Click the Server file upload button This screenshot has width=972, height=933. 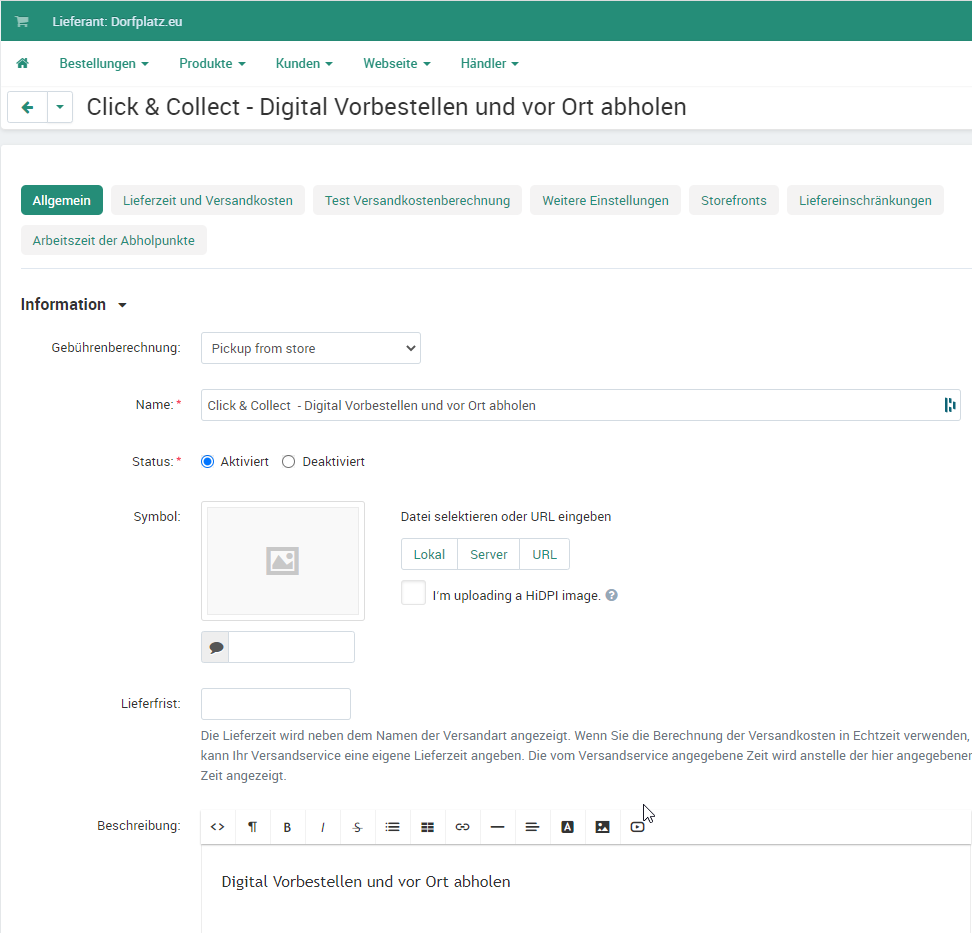488,554
